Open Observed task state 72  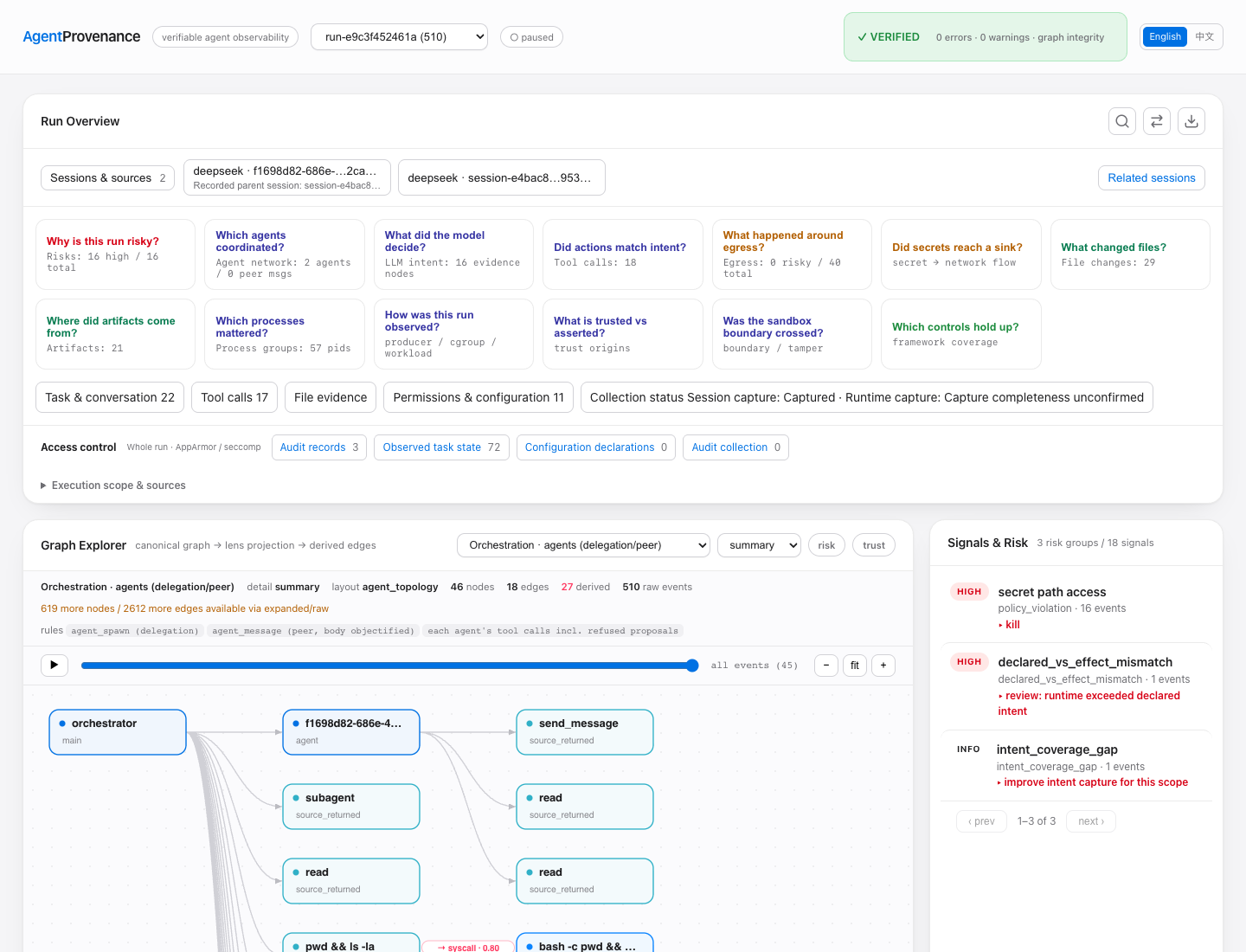coord(441,447)
